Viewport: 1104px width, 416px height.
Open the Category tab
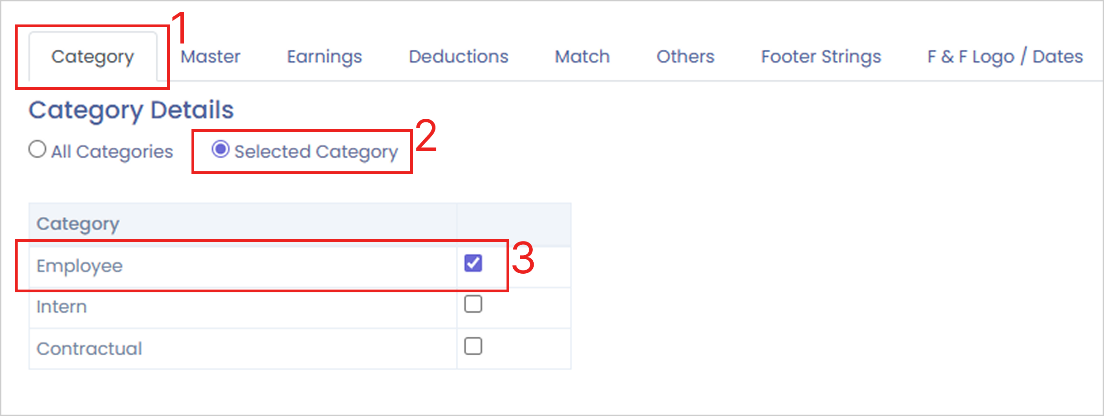point(92,57)
